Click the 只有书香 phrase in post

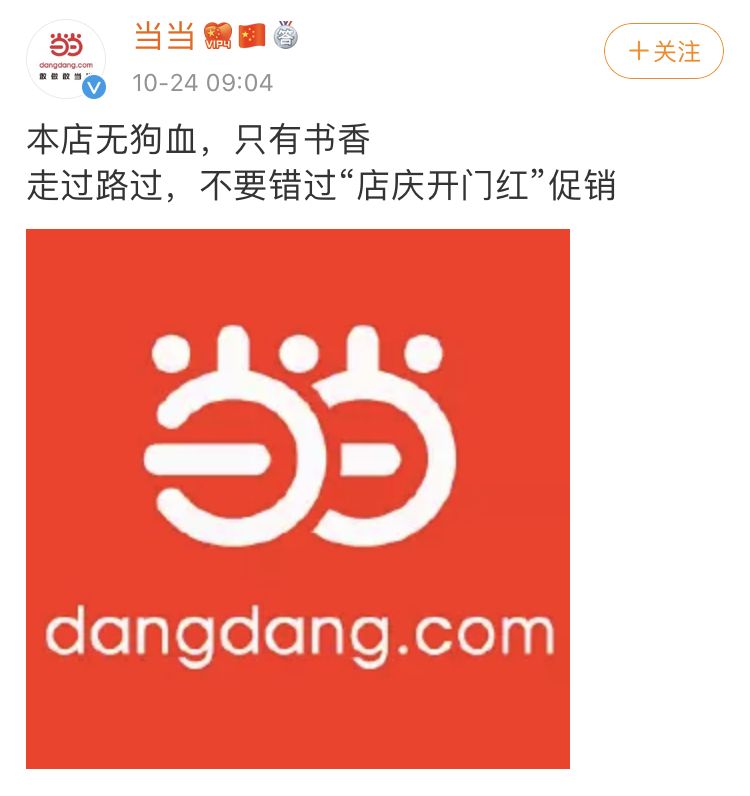click(x=302, y=140)
